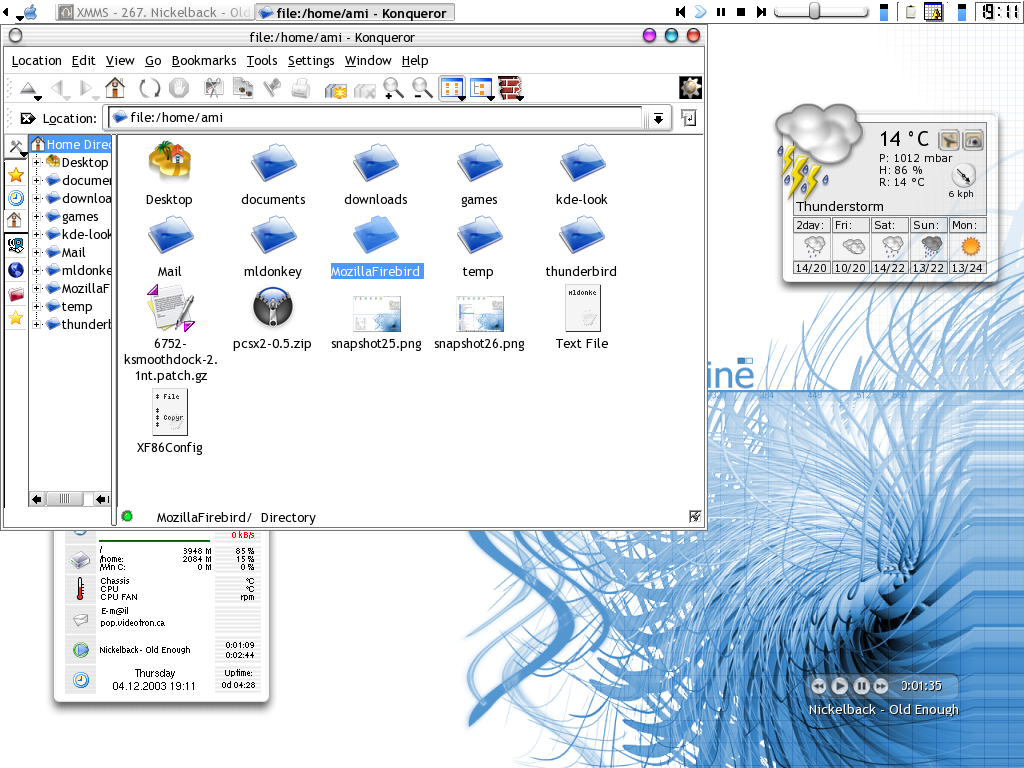Click the Cut scissors icon
The image size is (1024, 768).
point(214,88)
